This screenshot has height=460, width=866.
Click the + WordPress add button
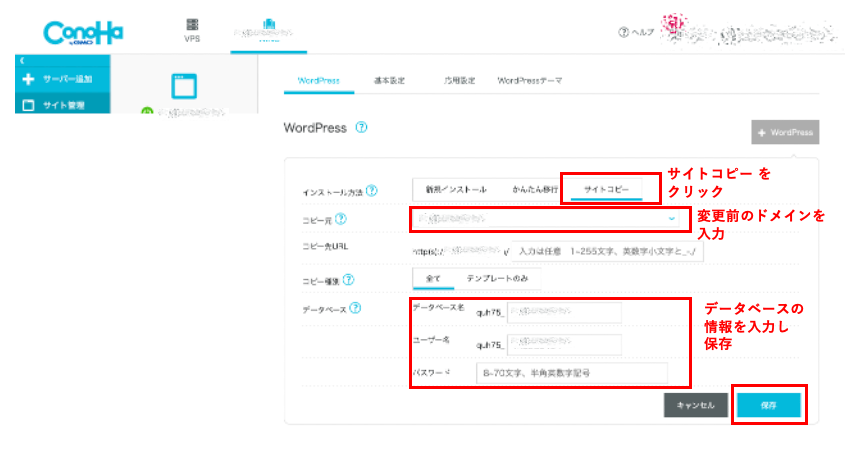[x=785, y=133]
